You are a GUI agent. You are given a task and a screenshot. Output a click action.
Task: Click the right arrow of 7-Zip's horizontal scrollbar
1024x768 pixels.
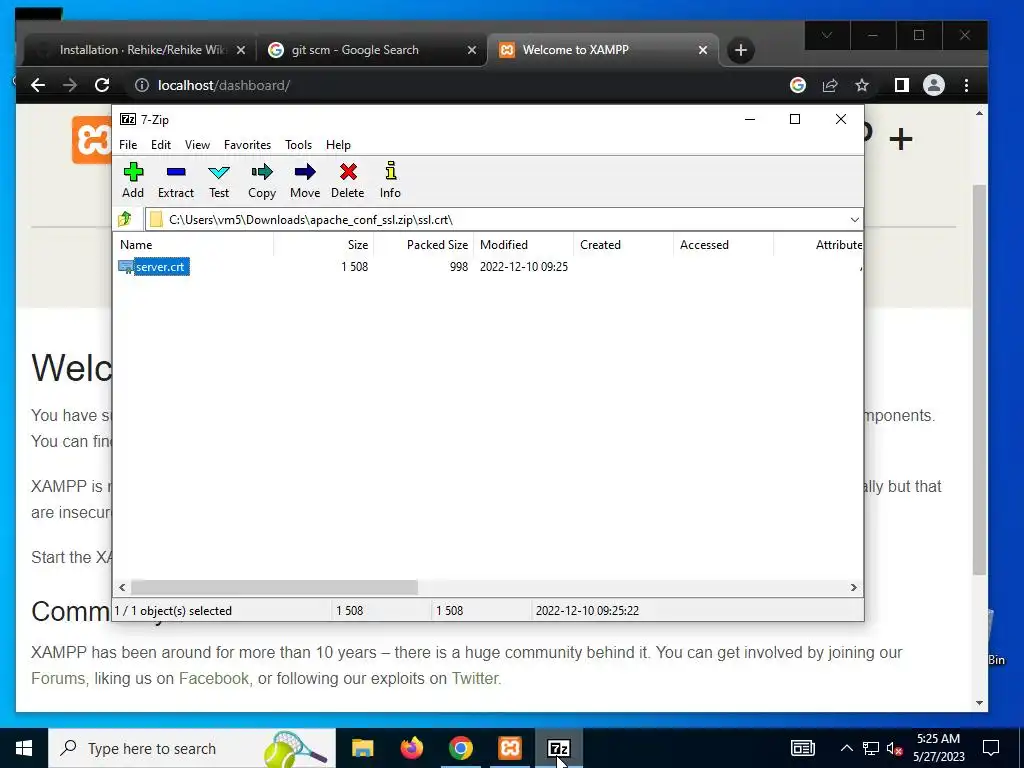click(854, 588)
